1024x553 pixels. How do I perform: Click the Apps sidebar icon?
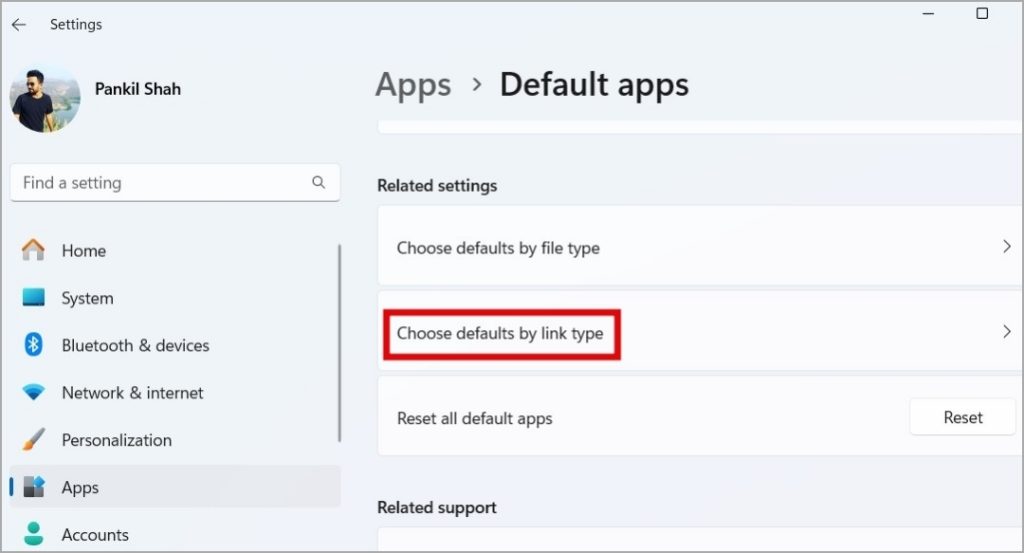pos(34,487)
